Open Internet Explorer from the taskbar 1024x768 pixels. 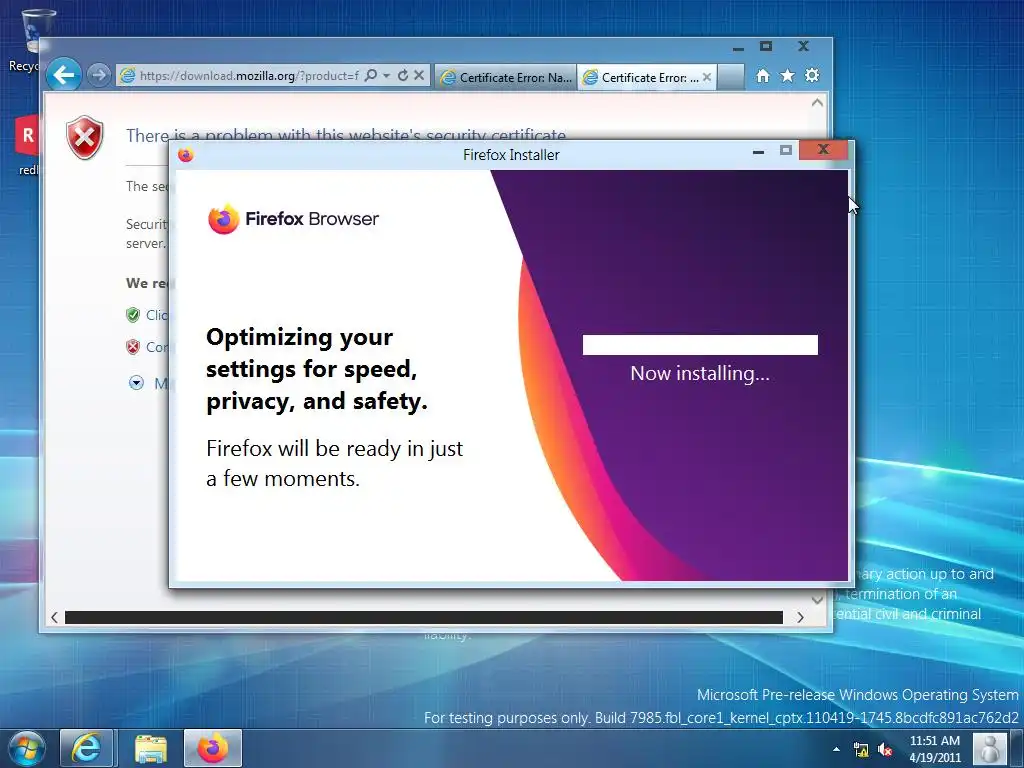pos(87,748)
